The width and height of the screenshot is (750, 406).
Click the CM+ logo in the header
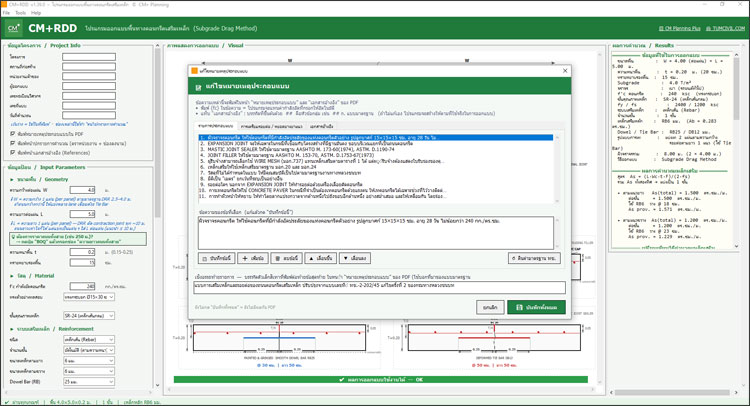point(13,28)
